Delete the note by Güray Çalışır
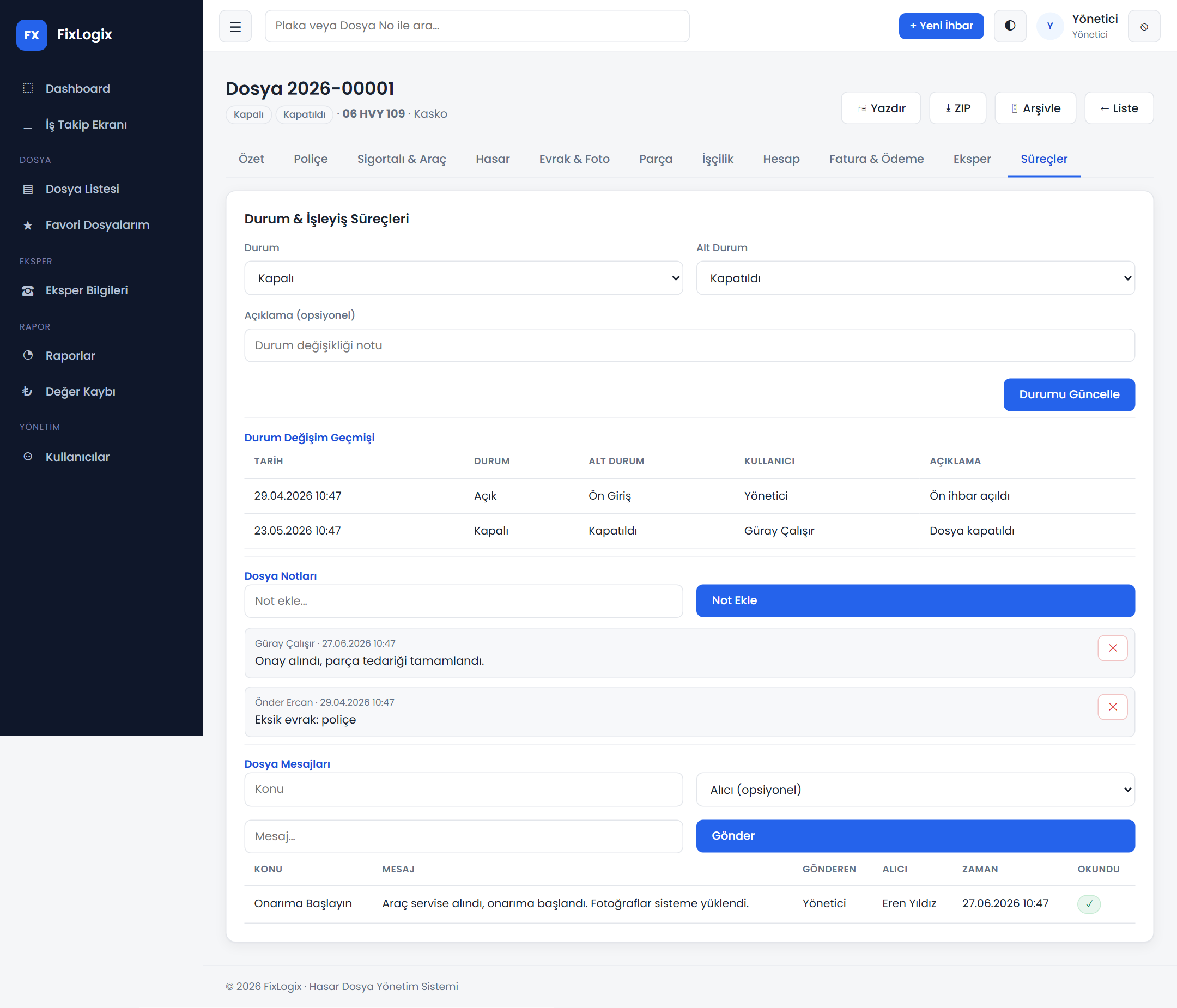Screen dimensions: 1177x1008 [1112, 648]
